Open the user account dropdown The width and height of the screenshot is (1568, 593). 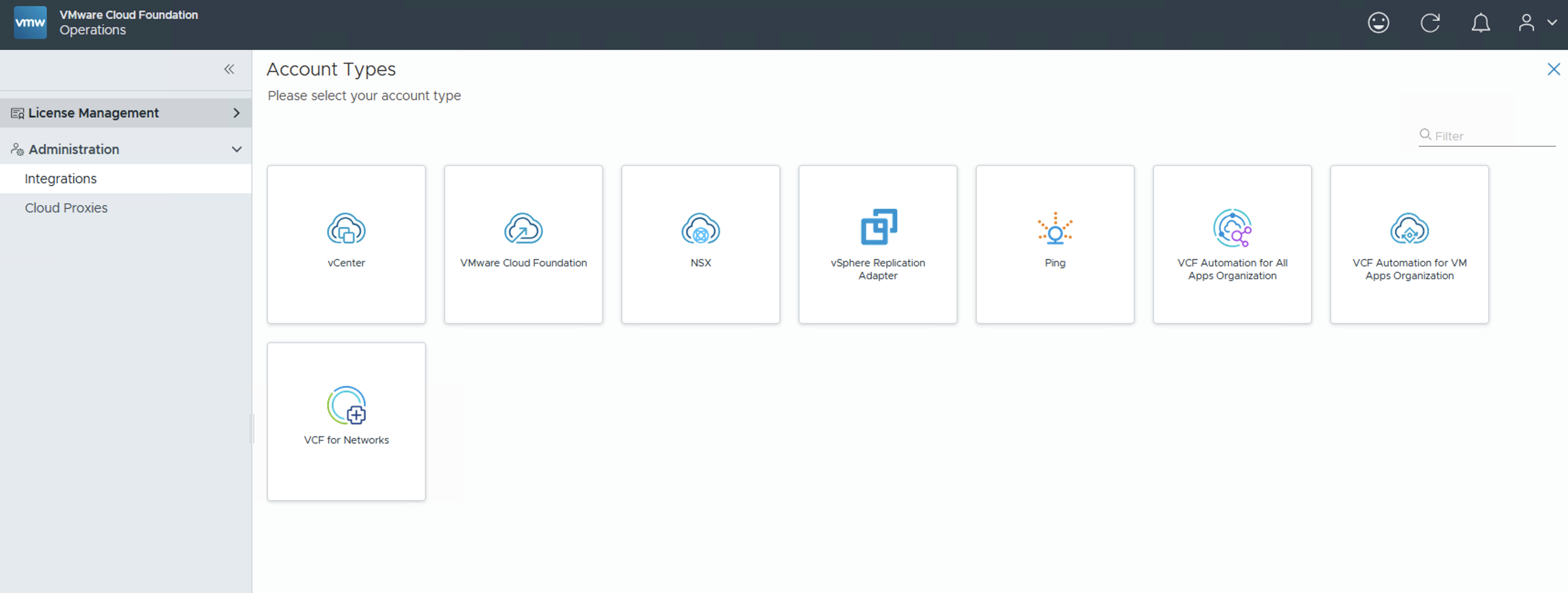point(1536,23)
